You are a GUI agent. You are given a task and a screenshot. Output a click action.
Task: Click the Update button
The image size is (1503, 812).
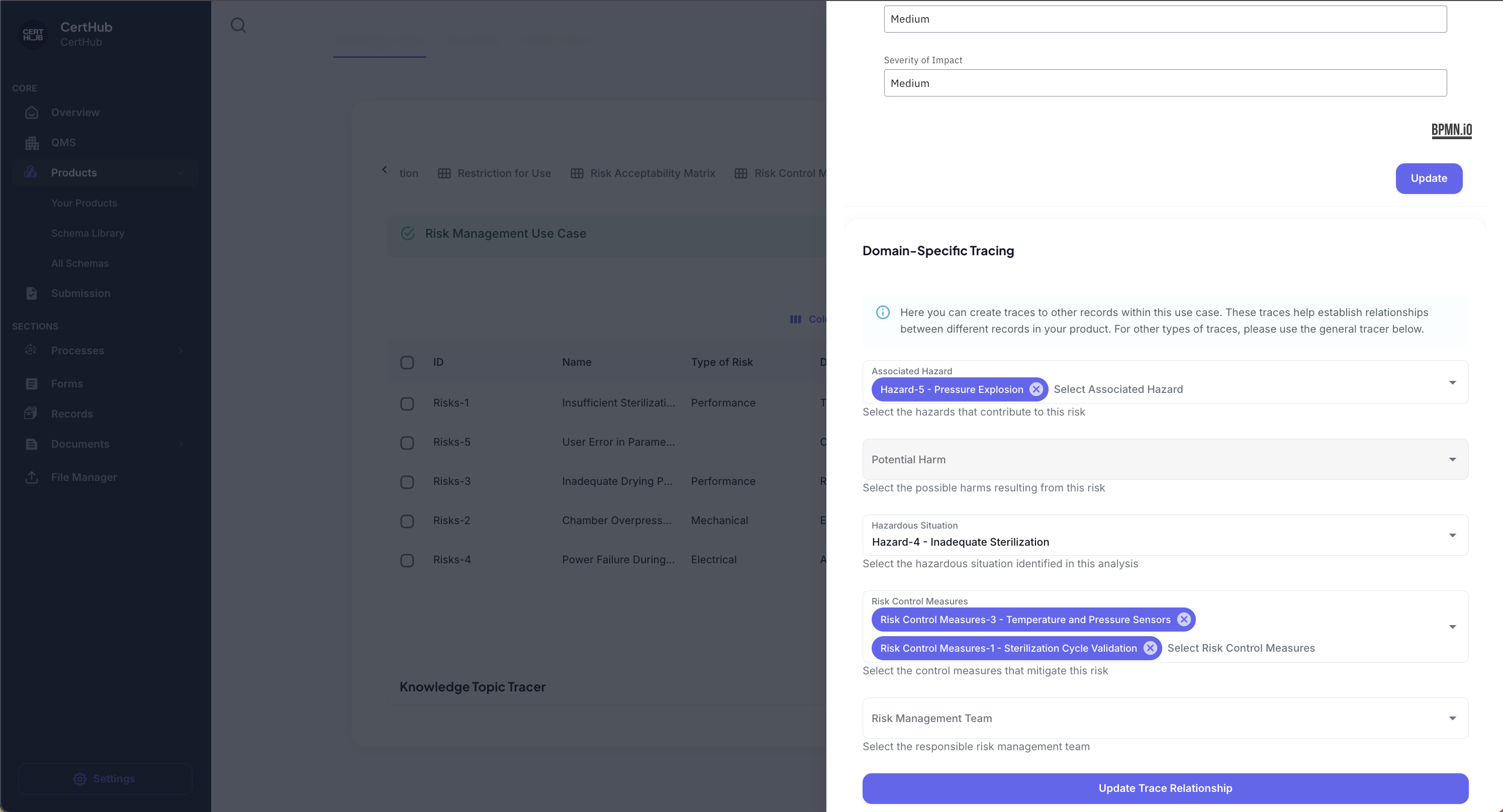tap(1428, 178)
